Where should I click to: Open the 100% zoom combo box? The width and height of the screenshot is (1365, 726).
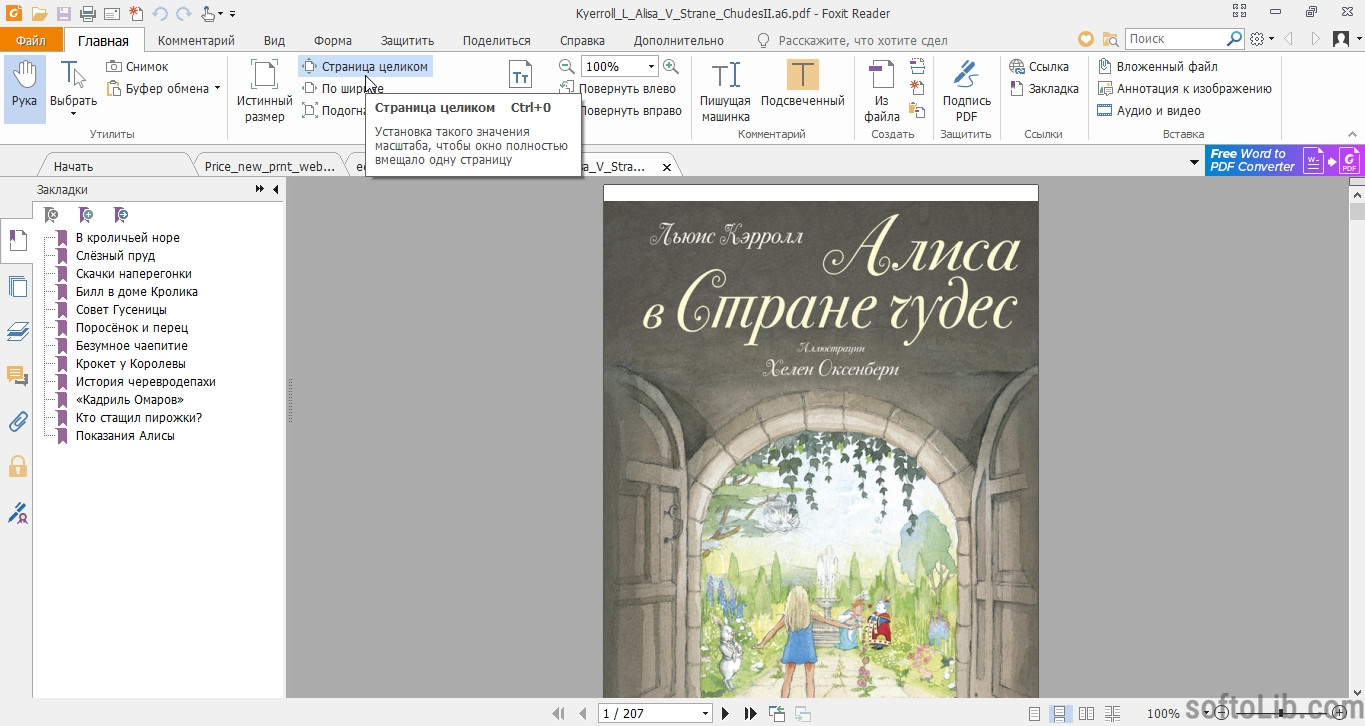click(619, 66)
